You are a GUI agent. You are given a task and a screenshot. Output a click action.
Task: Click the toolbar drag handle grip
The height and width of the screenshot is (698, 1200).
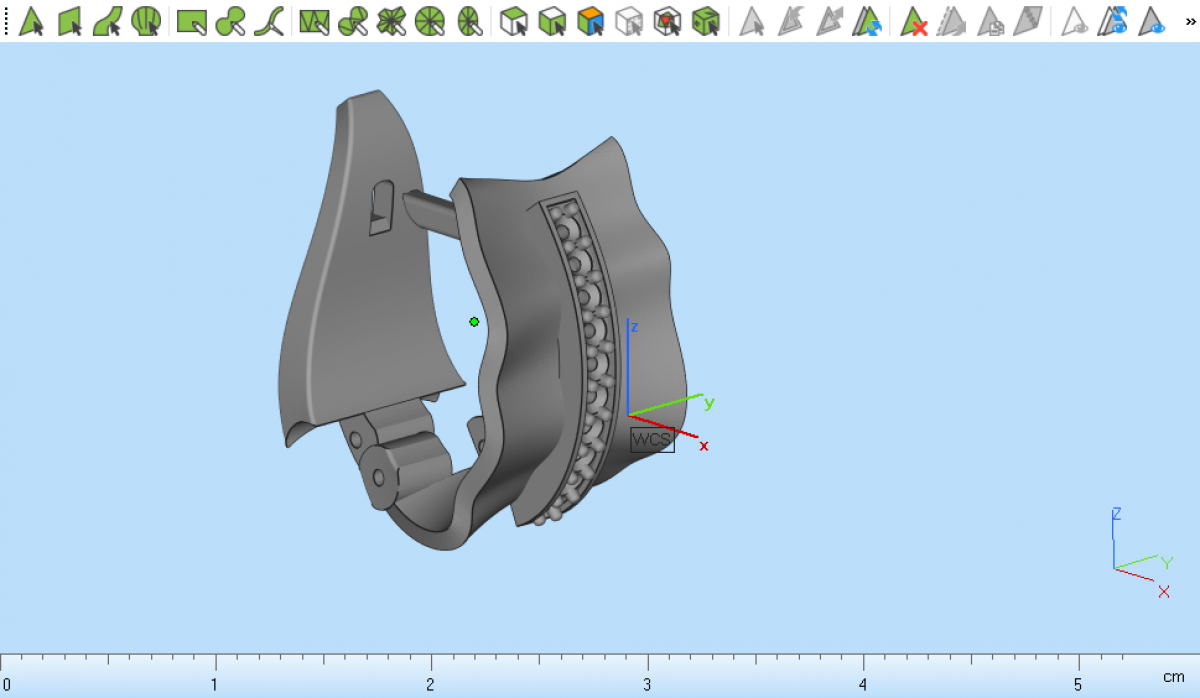click(x=6, y=21)
